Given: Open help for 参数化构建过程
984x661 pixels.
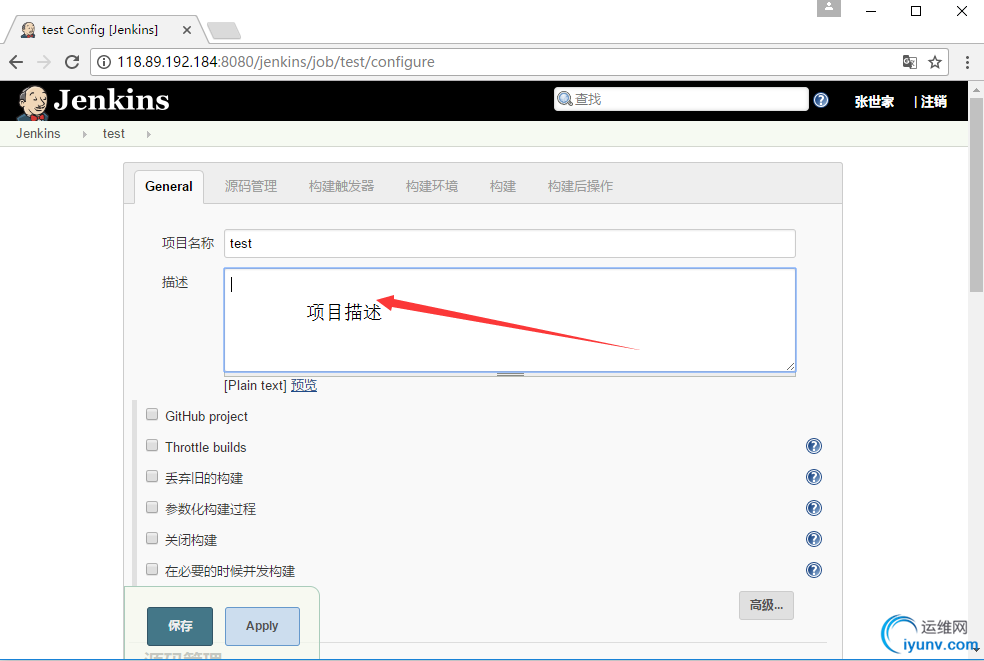Looking at the screenshot, I should coord(814,508).
